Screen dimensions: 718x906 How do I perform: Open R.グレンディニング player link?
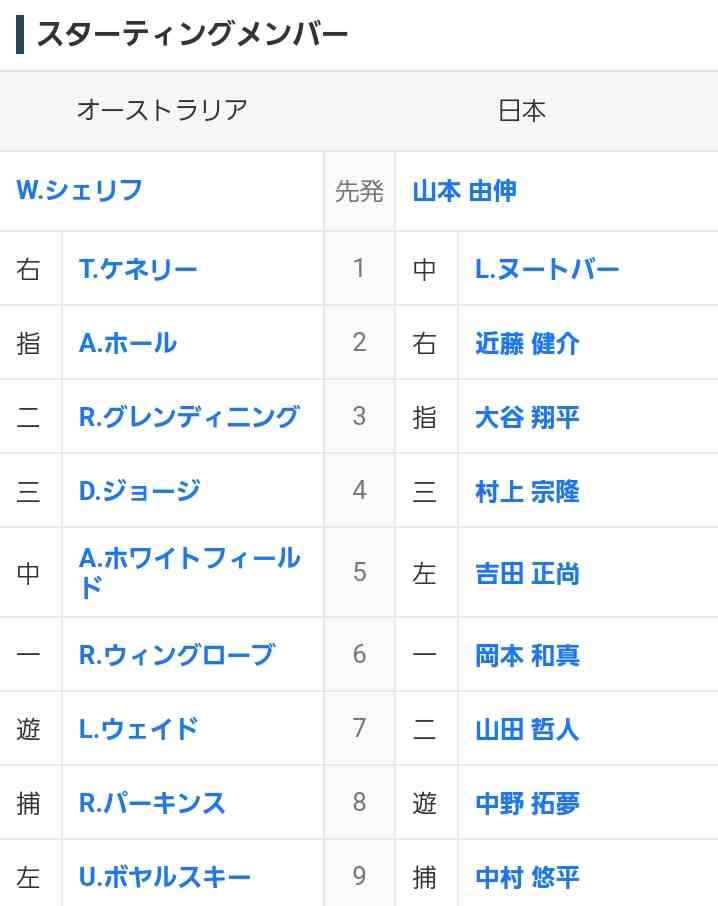(189, 417)
